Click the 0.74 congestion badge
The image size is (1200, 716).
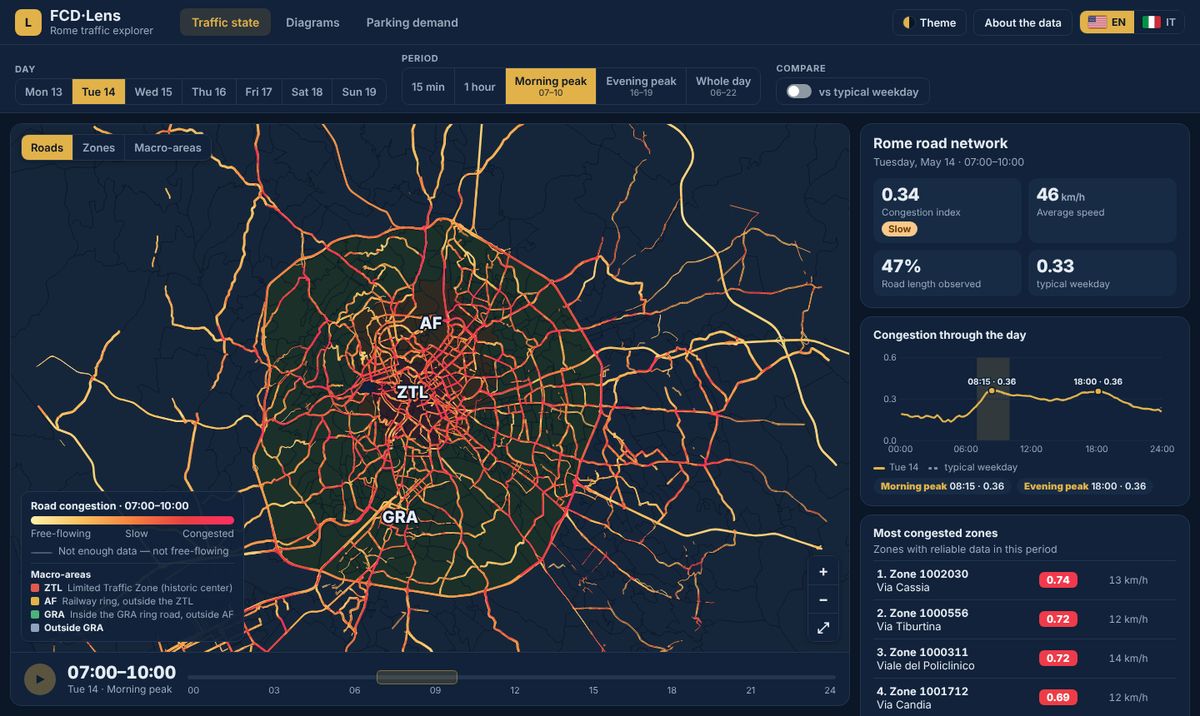1058,580
